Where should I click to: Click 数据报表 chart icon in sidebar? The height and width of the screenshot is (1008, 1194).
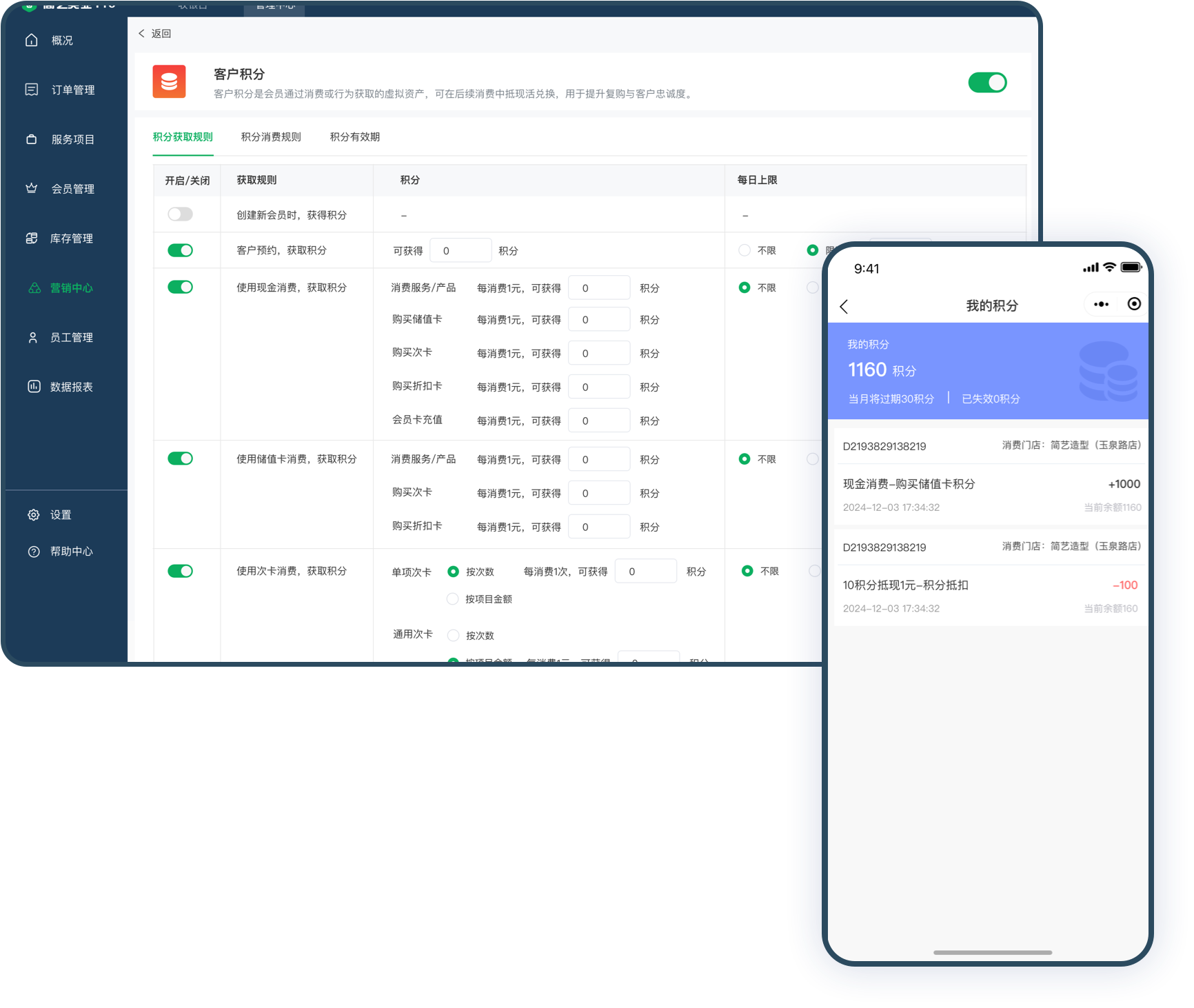34,386
